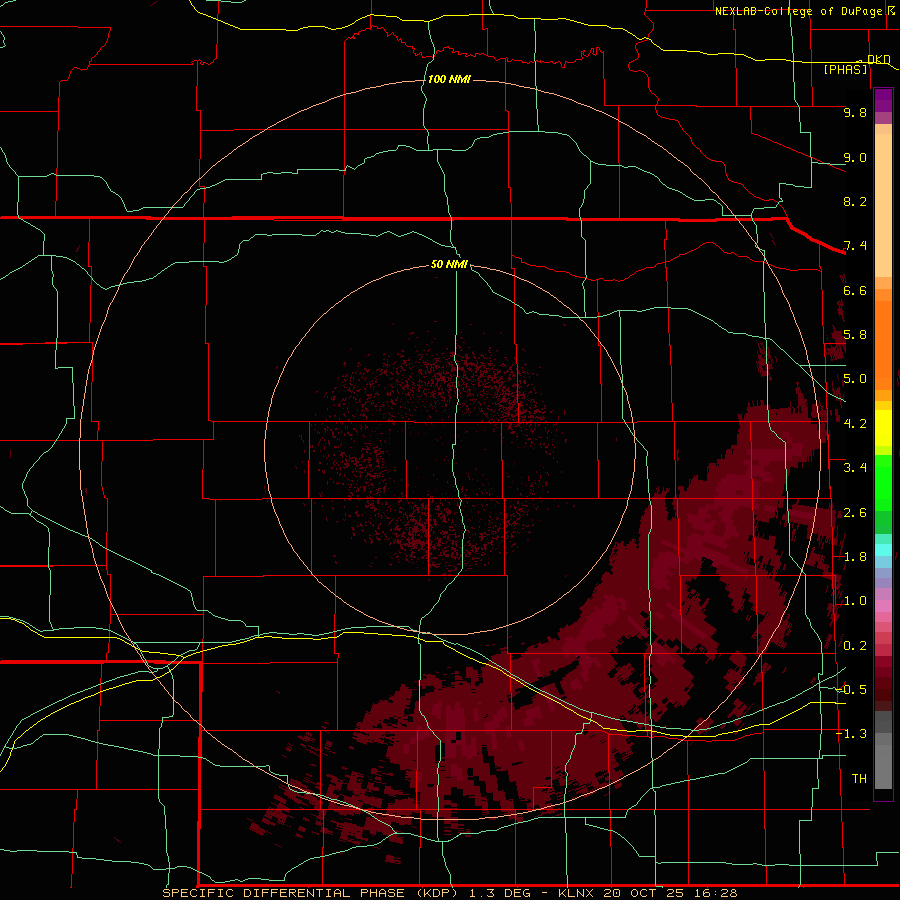The width and height of the screenshot is (900, 900).
Task: Click the TH threshold label on scale
Action: [x=859, y=779]
